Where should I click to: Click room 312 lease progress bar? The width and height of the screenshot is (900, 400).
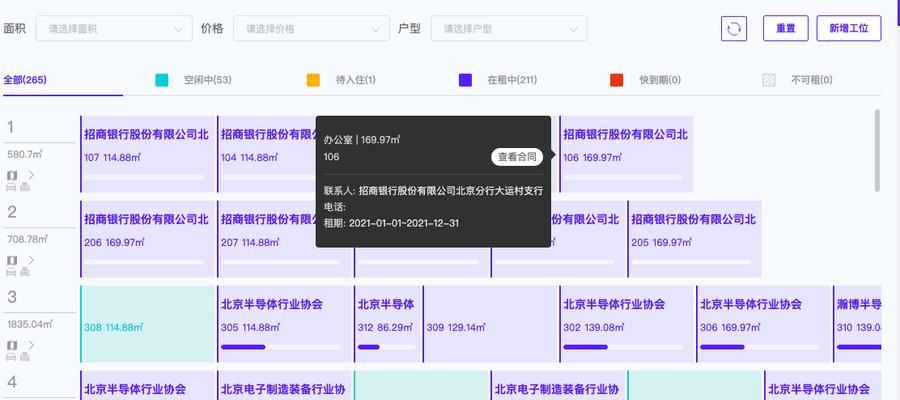[387, 347]
